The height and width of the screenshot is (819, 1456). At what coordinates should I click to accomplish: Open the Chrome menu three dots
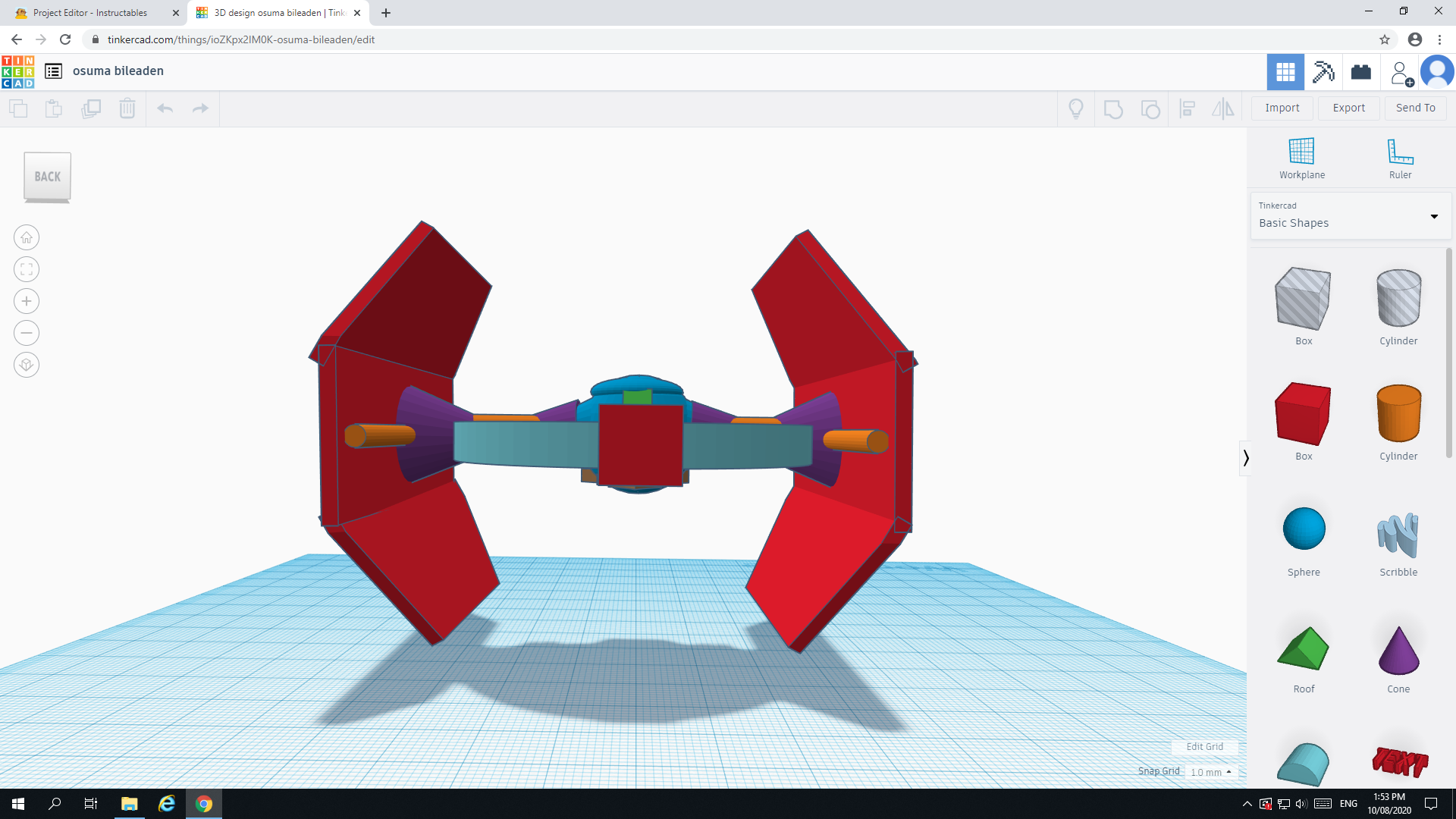1440,39
